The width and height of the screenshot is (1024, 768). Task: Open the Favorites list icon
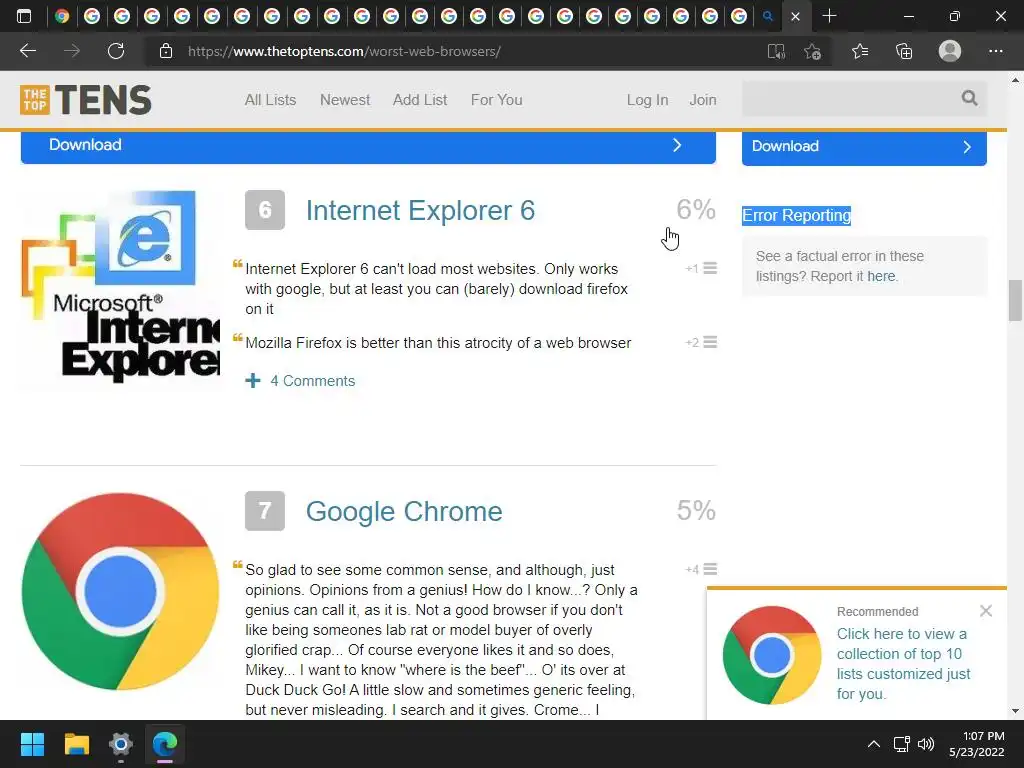click(x=860, y=51)
